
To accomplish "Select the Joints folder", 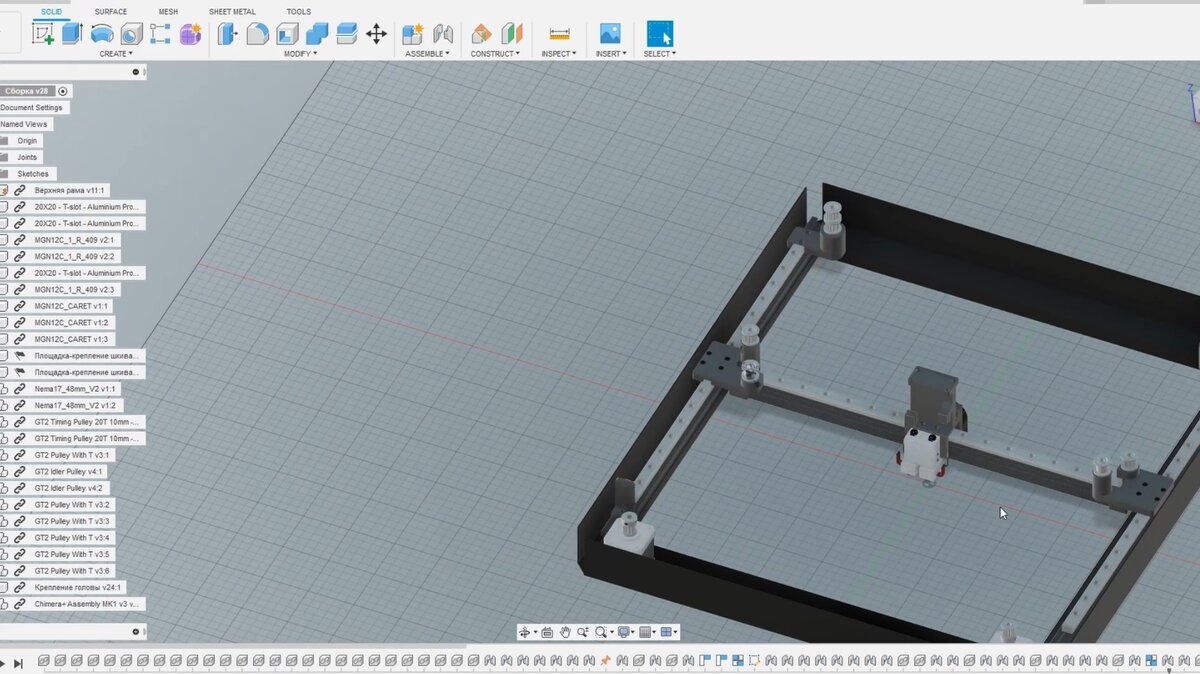I will click(27, 157).
